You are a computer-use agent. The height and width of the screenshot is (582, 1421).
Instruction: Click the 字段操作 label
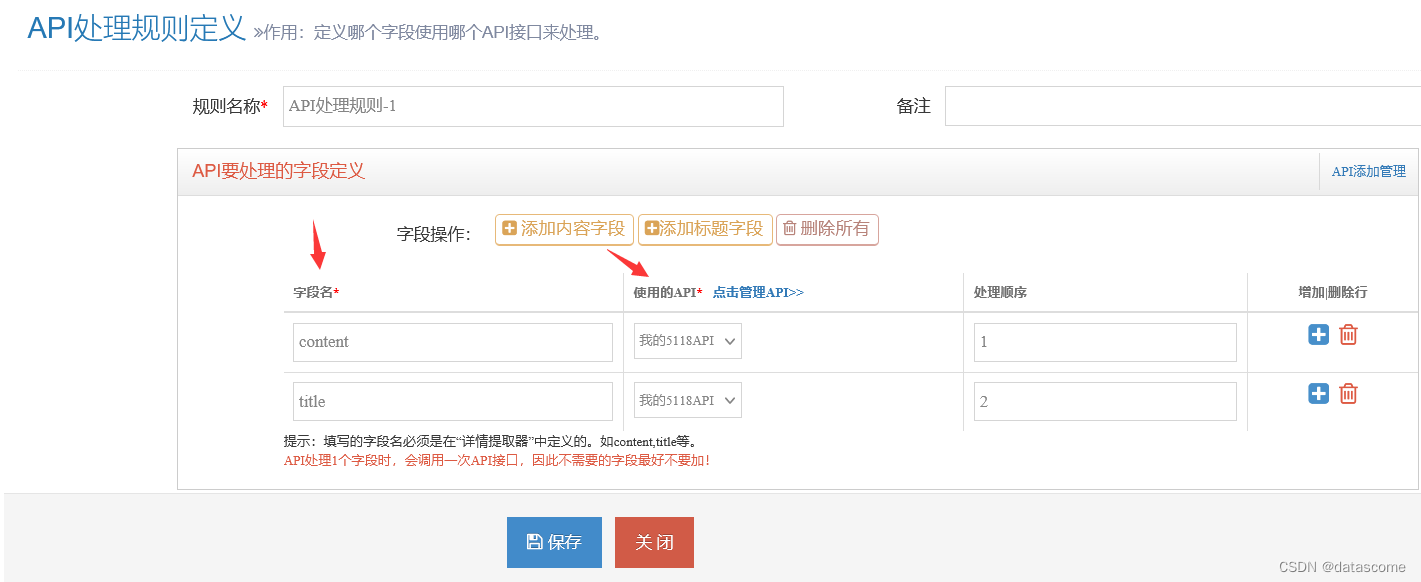point(434,234)
